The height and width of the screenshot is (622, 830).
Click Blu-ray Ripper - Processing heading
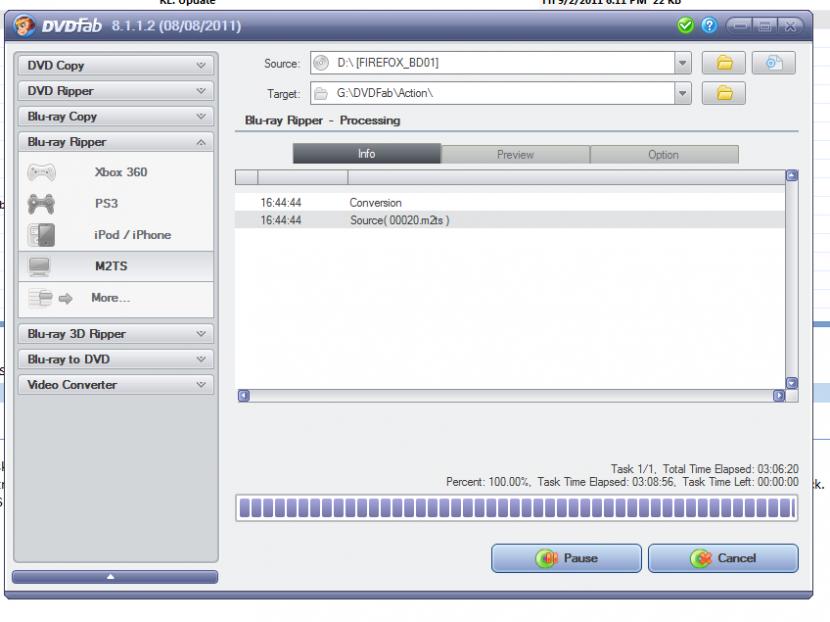tap(322, 121)
